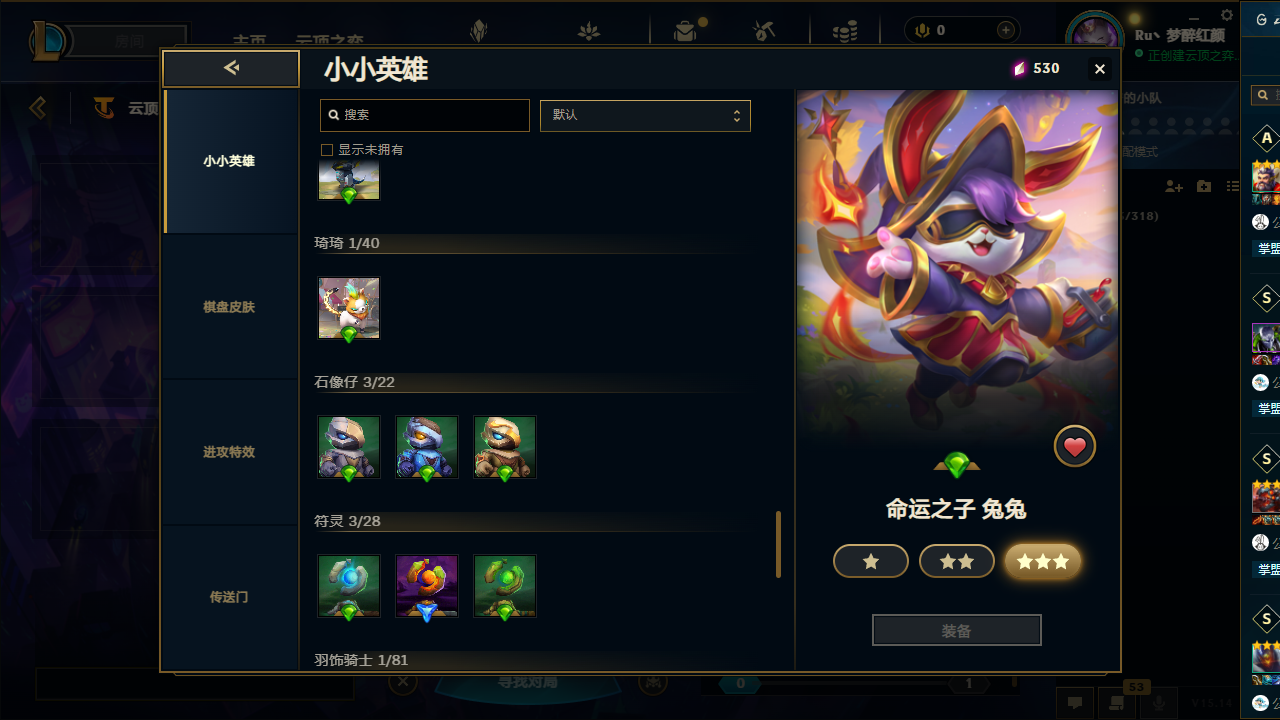This screenshot has height=720, width=1280.
Task: Click the back arrow button
Action: 231,68
